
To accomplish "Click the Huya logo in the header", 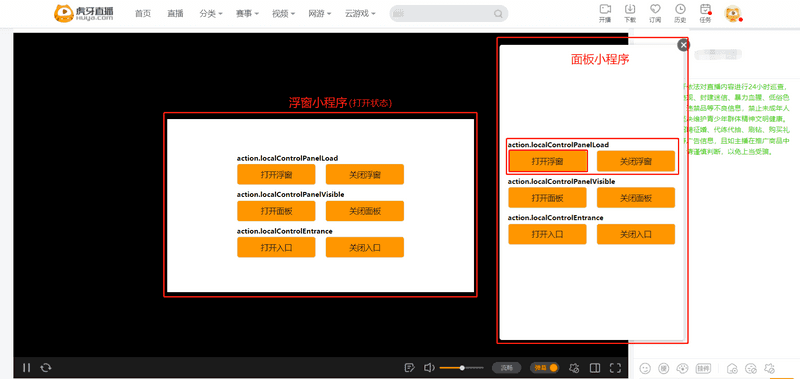I will click(x=83, y=13).
